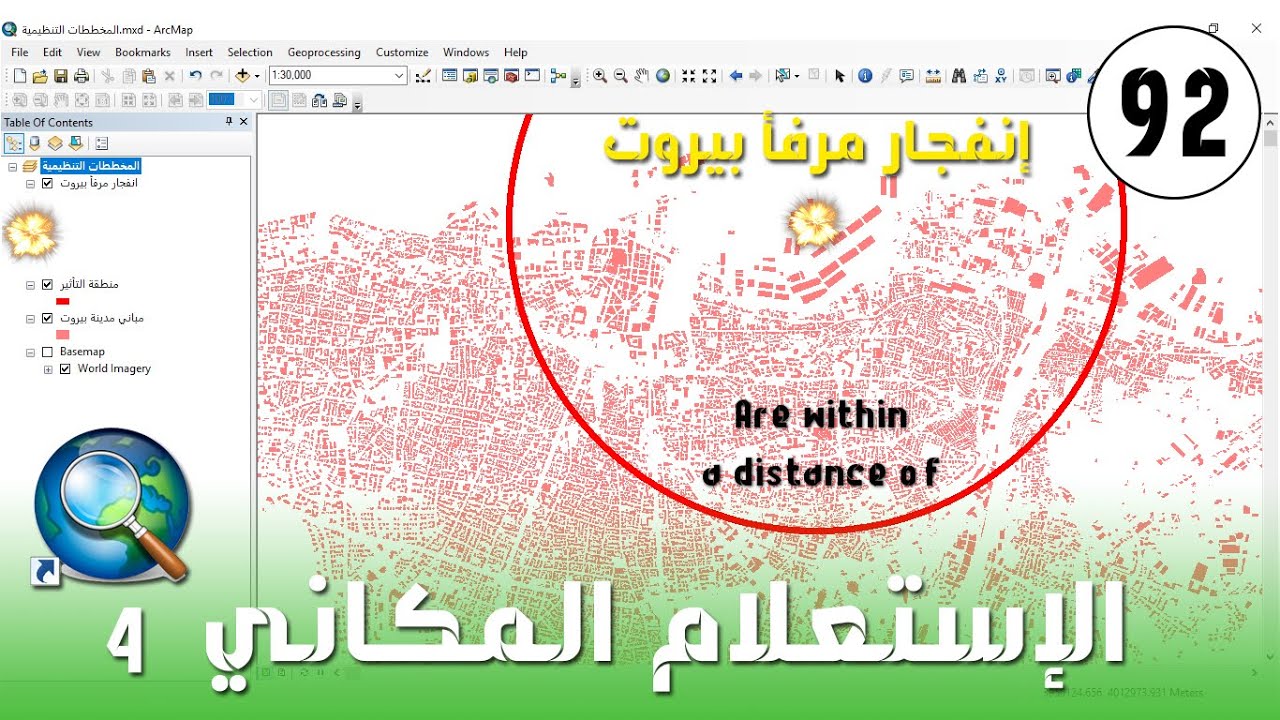Select the Zoom In tool

coord(600,76)
